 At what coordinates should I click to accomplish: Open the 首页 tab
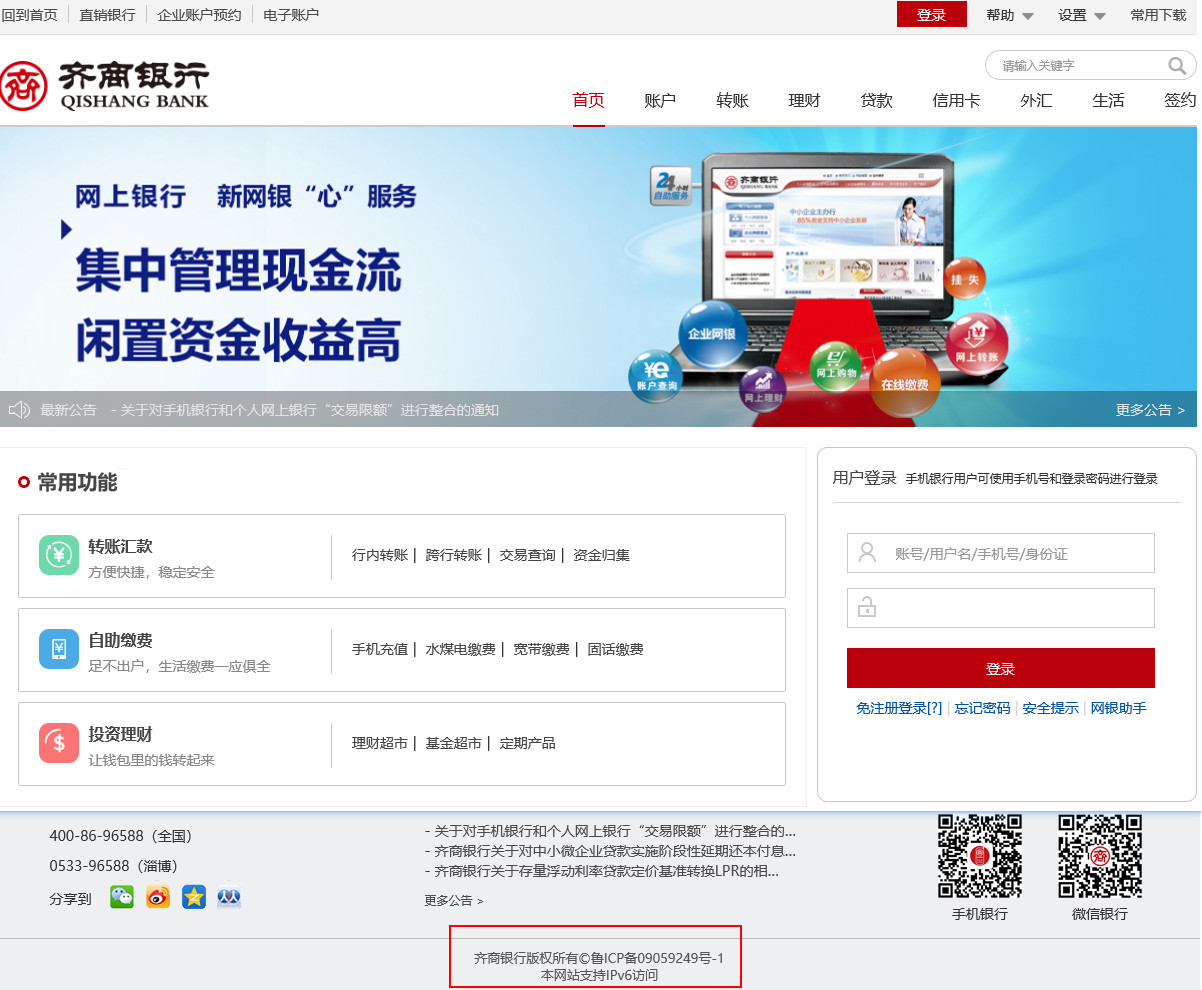point(589,100)
